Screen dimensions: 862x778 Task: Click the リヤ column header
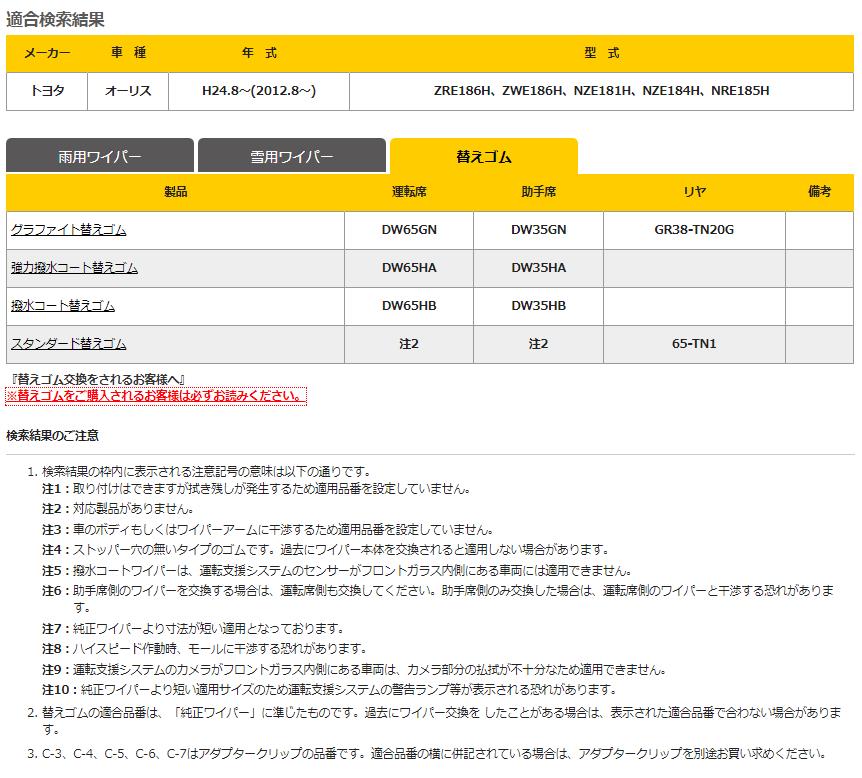(694, 191)
